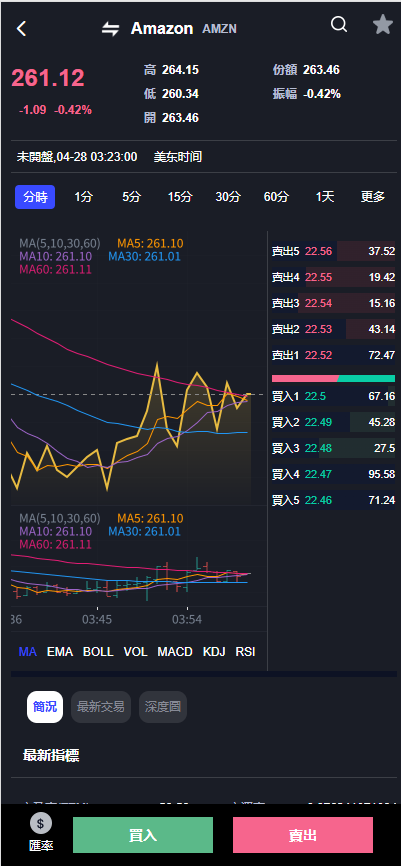Select the 賣出2 order row at 22.53

pos(333,329)
